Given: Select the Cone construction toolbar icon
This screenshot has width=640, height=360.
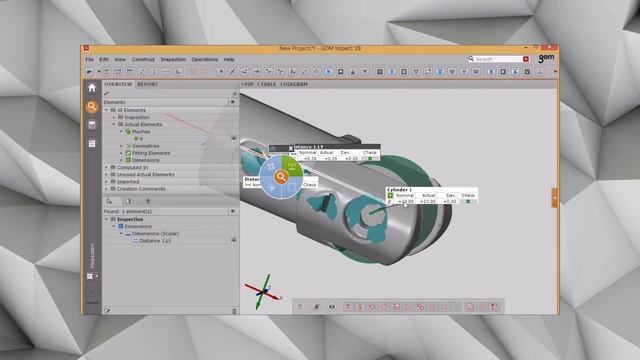Looking at the screenshot, I should click(353, 72).
